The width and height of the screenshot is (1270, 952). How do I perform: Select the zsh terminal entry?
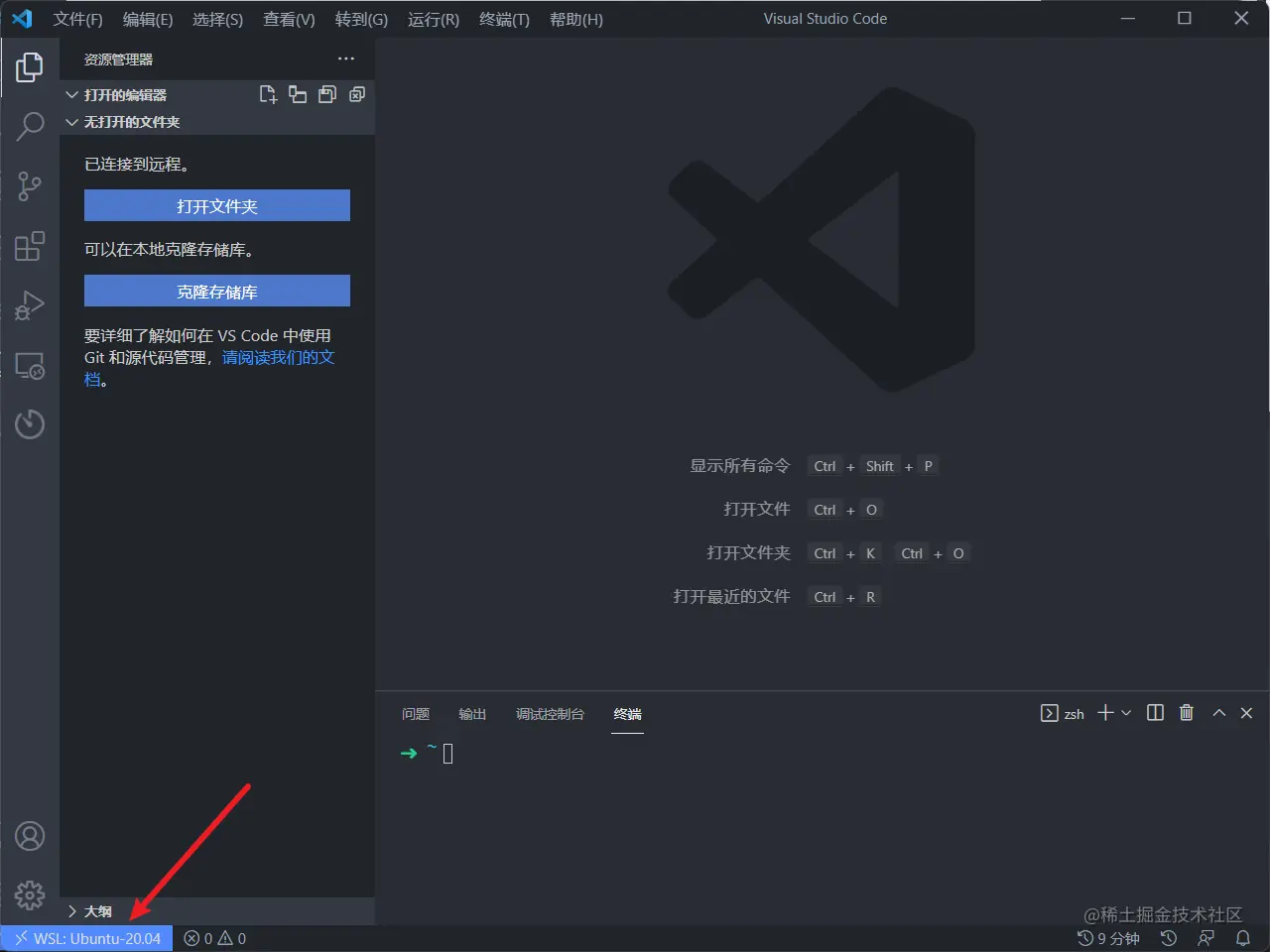(1063, 713)
